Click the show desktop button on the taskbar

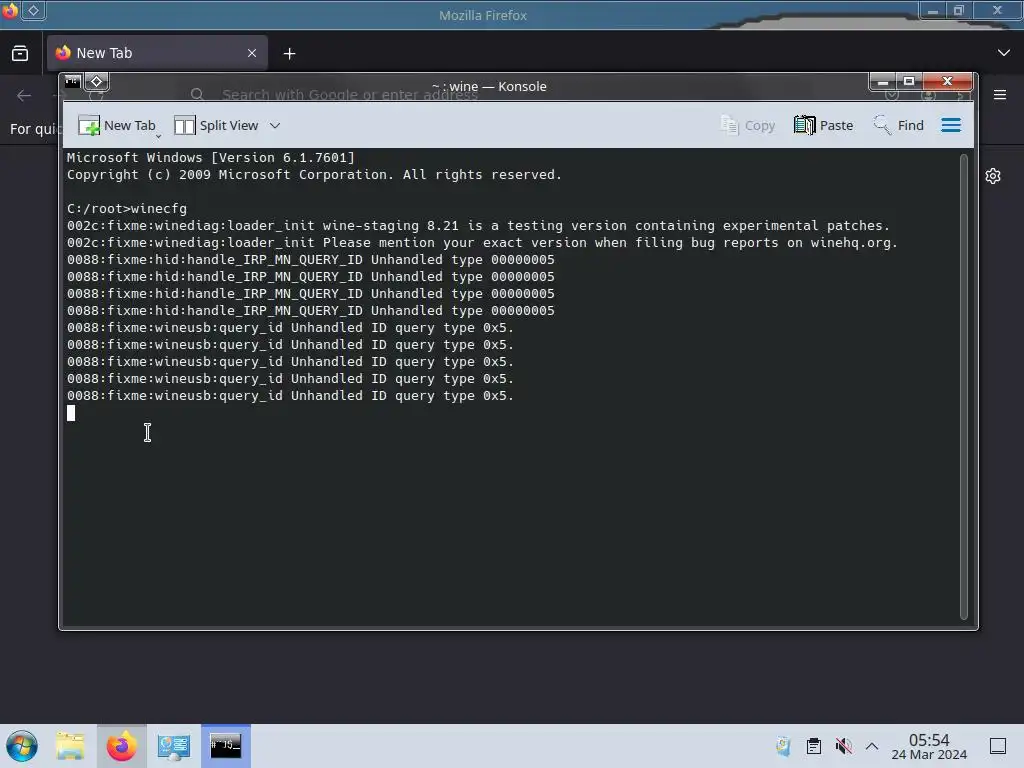point(998,746)
